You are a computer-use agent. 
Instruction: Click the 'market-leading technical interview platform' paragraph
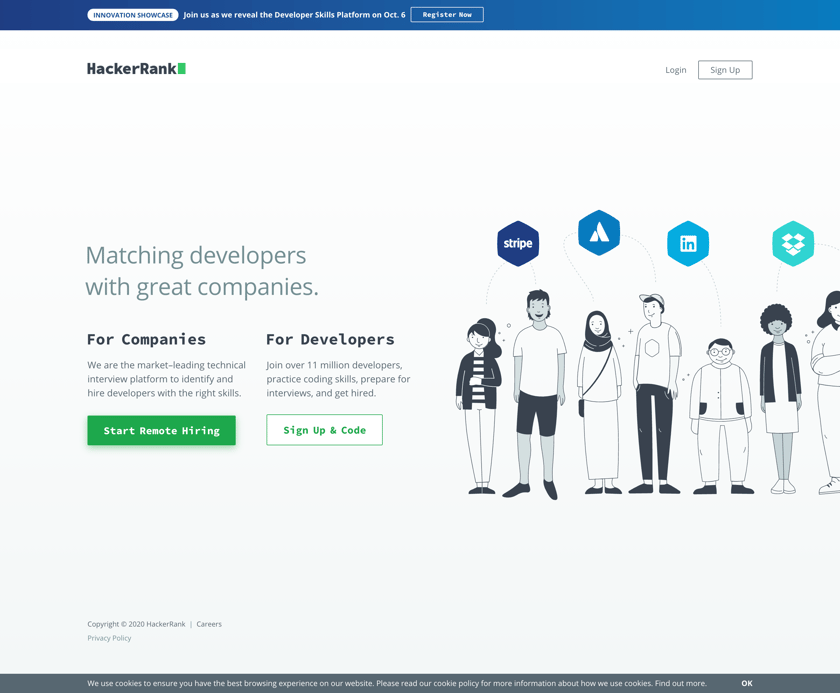tap(166, 379)
